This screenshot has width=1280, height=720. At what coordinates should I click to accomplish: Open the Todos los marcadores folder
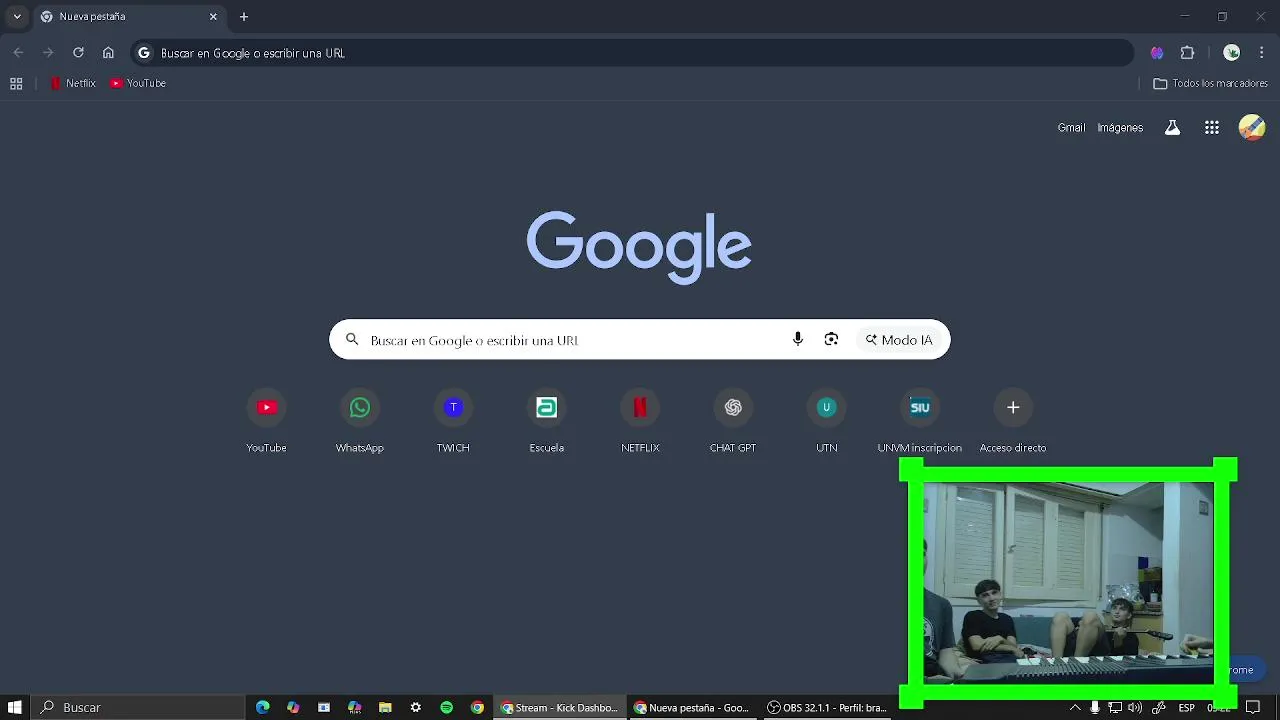point(1211,84)
